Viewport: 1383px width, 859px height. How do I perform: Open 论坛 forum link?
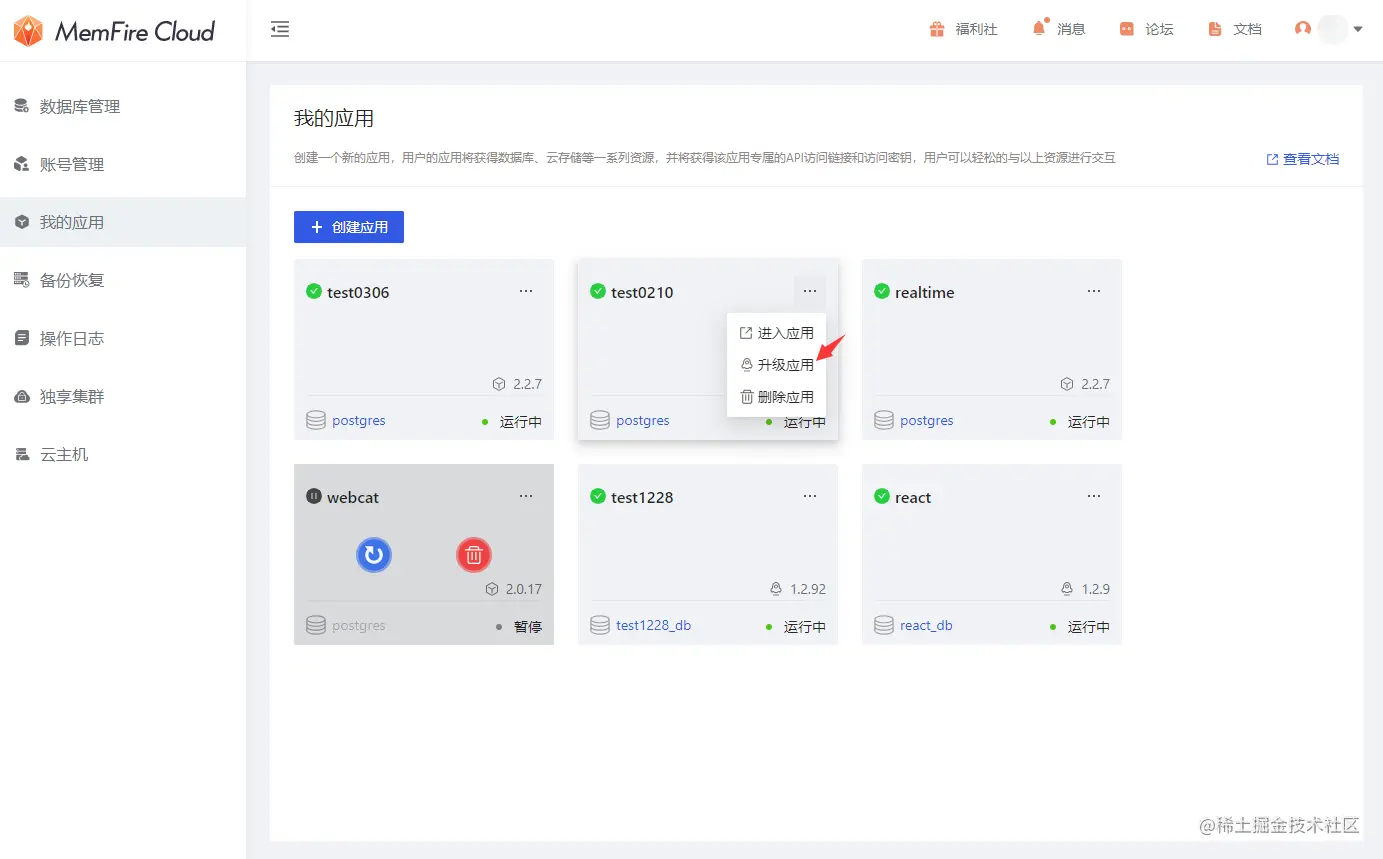(1146, 29)
